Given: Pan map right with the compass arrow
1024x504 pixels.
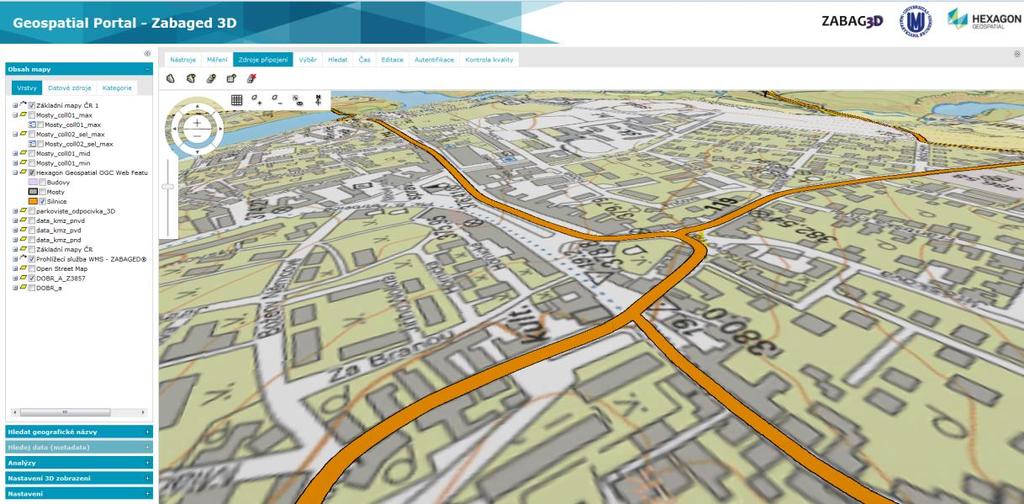Looking at the screenshot, I should pos(220,128).
